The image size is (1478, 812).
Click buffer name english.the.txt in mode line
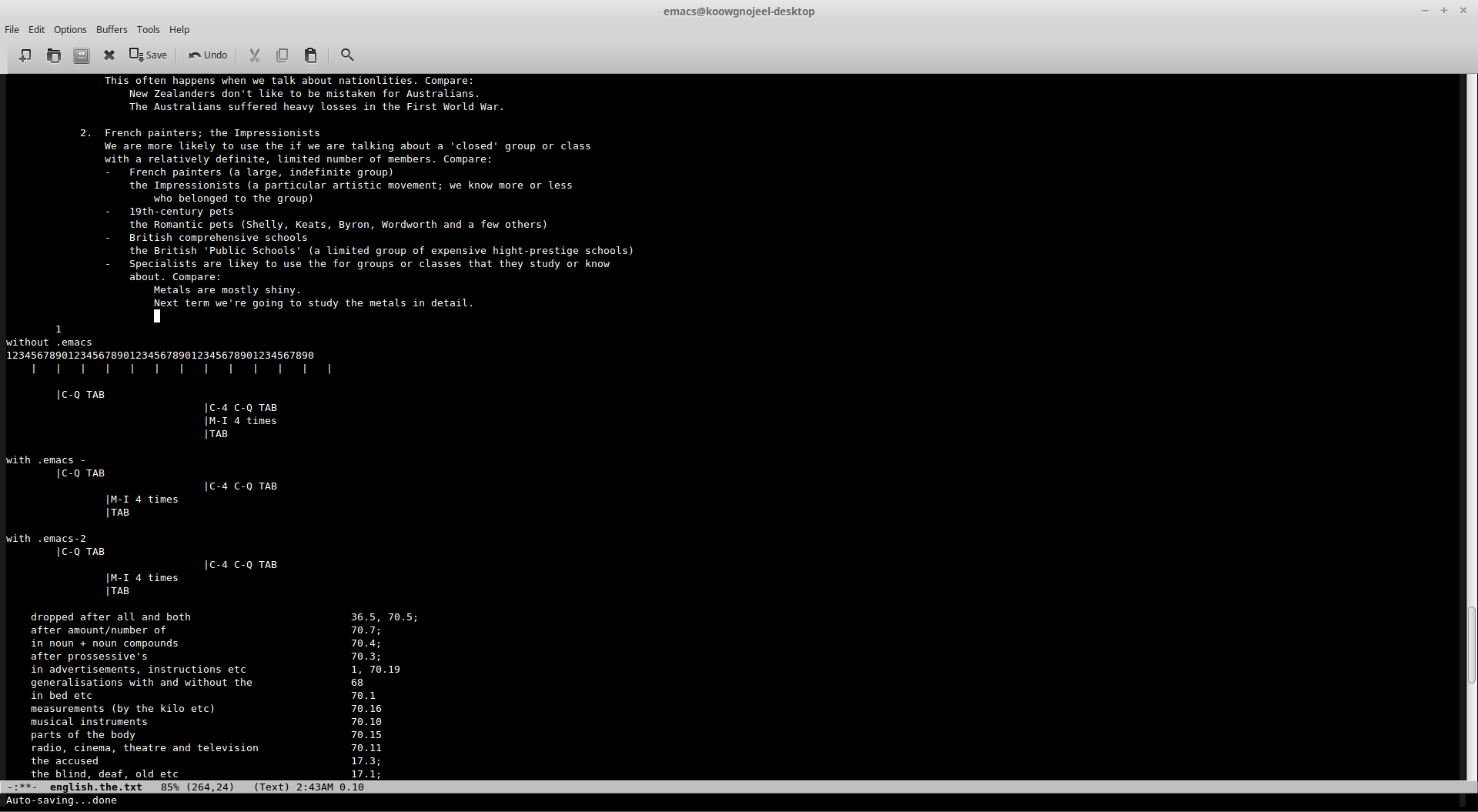coord(96,787)
